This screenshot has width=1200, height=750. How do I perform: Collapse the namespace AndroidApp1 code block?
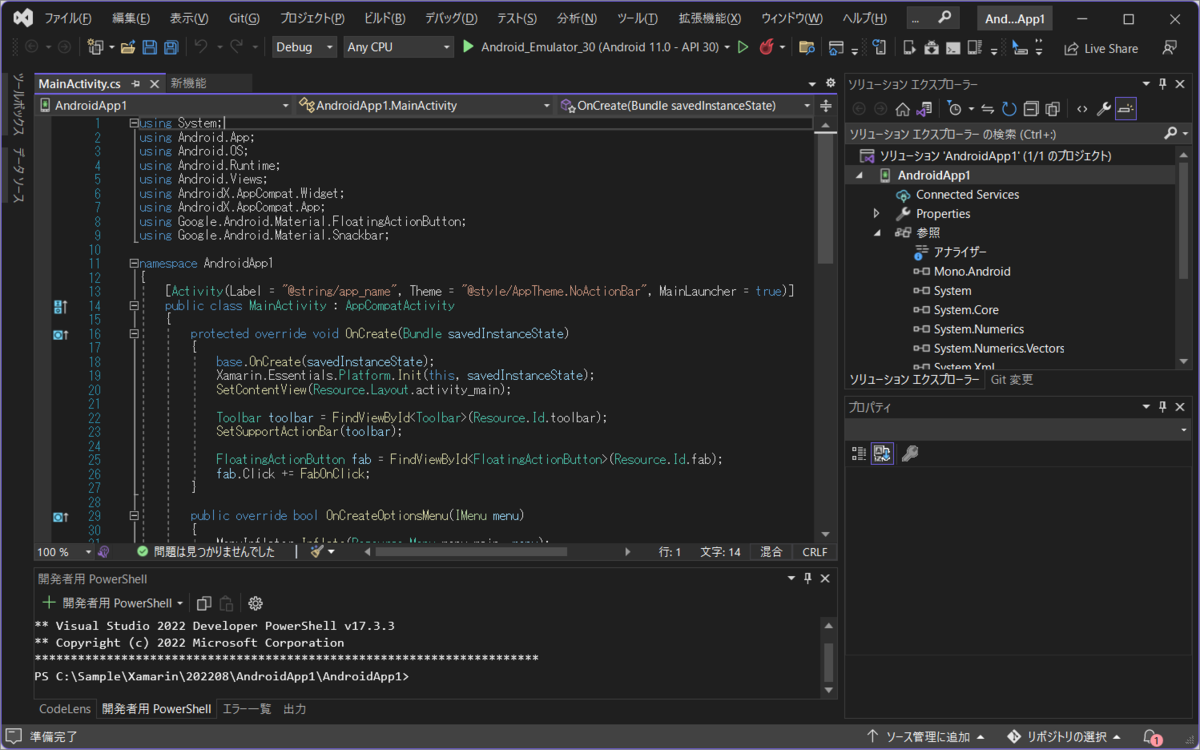[x=133, y=263]
